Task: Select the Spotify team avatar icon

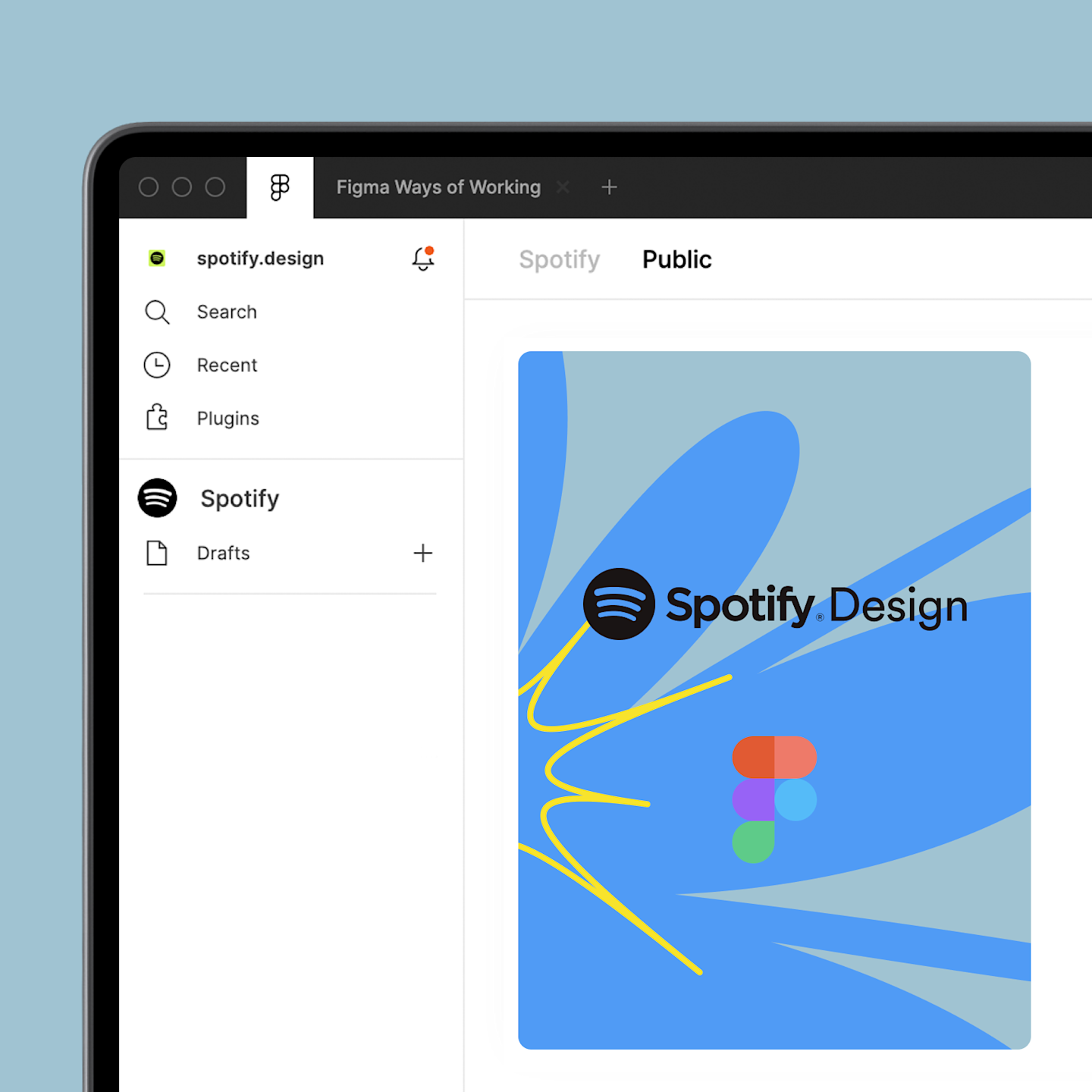Action: point(157,498)
